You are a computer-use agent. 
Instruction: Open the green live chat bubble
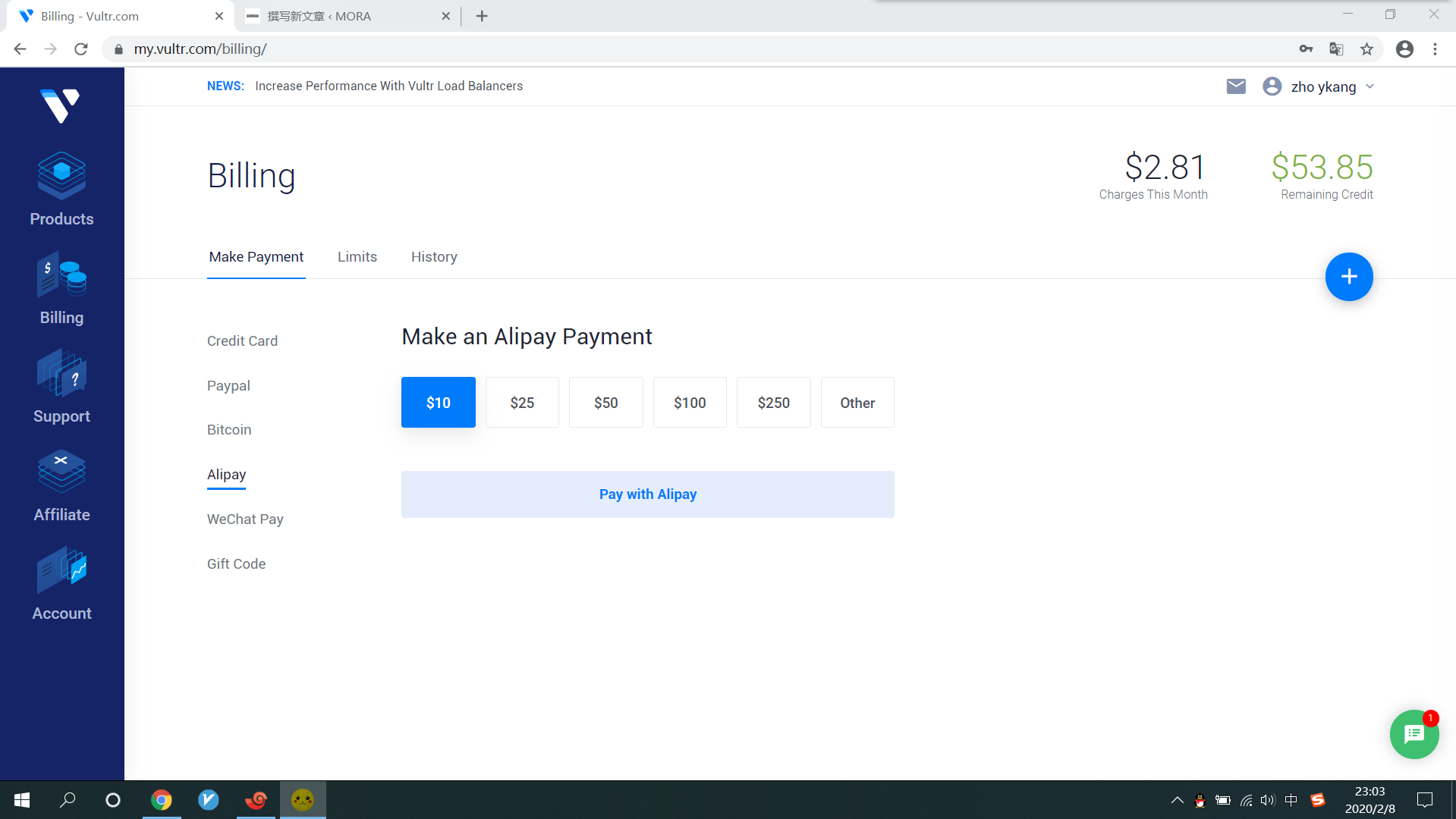tap(1414, 734)
